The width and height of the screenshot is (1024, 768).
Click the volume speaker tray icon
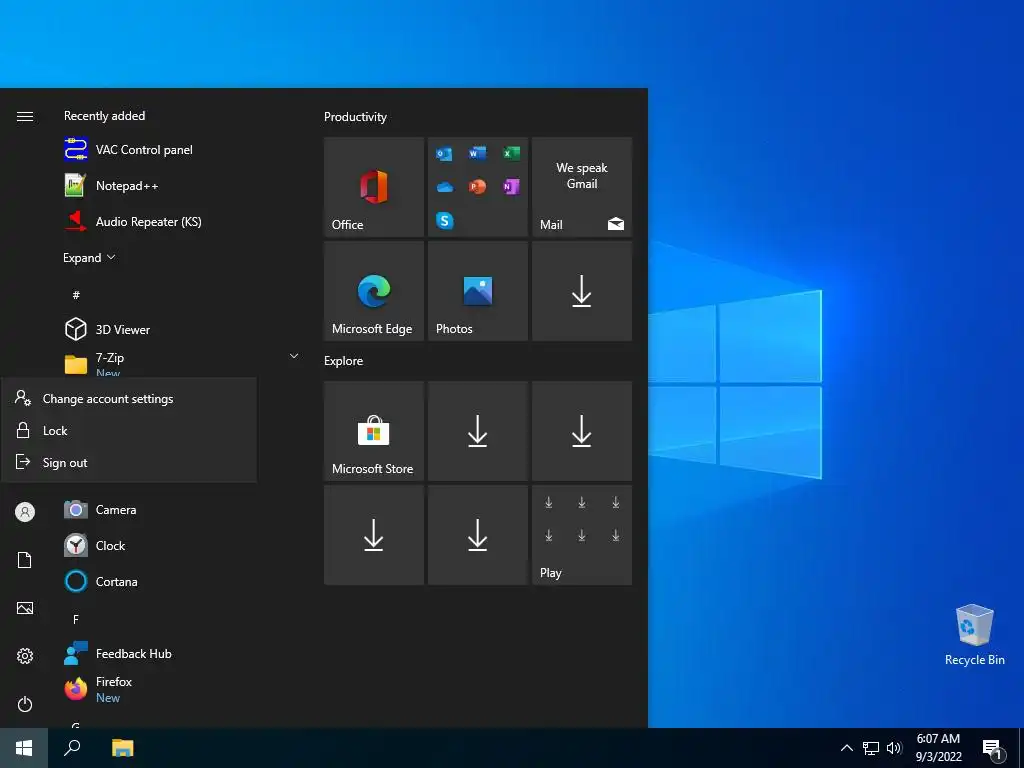click(x=894, y=748)
